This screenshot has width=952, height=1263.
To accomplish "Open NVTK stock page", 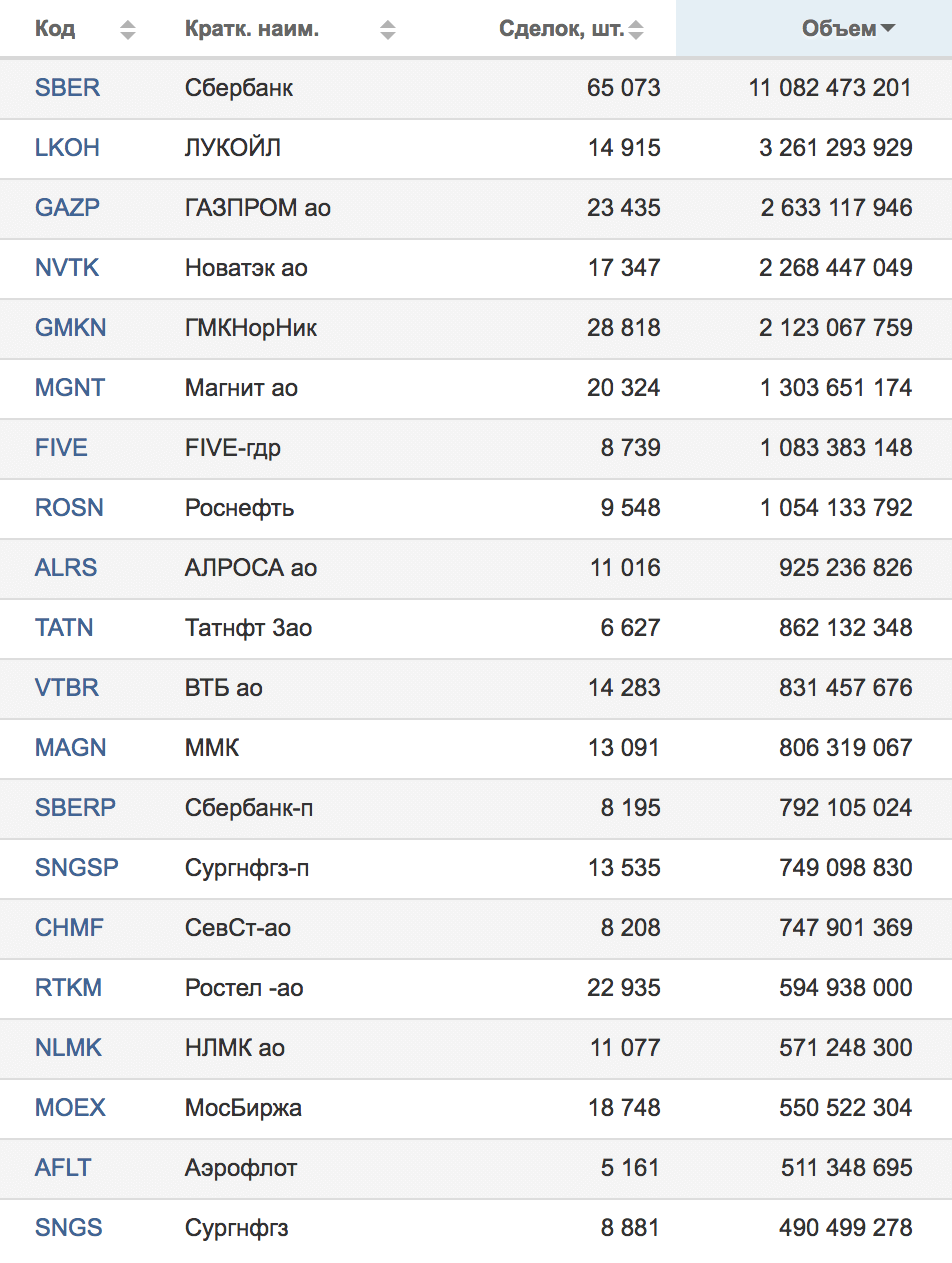I will (67, 268).
